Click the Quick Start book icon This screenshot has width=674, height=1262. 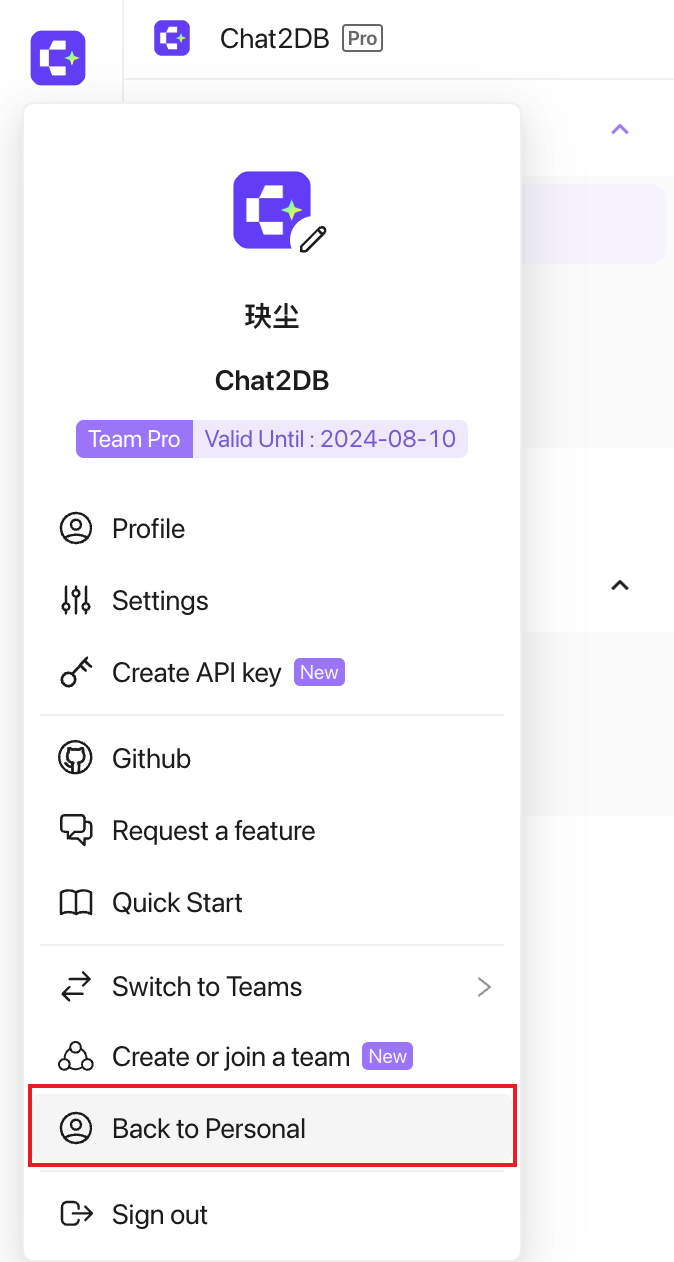click(x=76, y=903)
